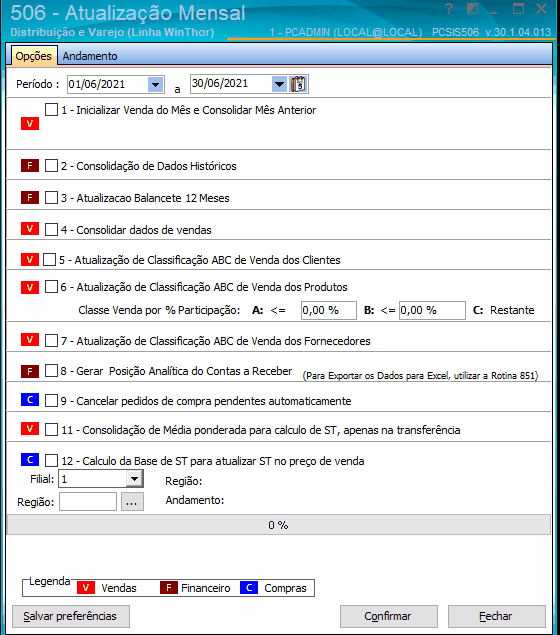
Task: Click the class A percentage field
Action: [x=329, y=310]
